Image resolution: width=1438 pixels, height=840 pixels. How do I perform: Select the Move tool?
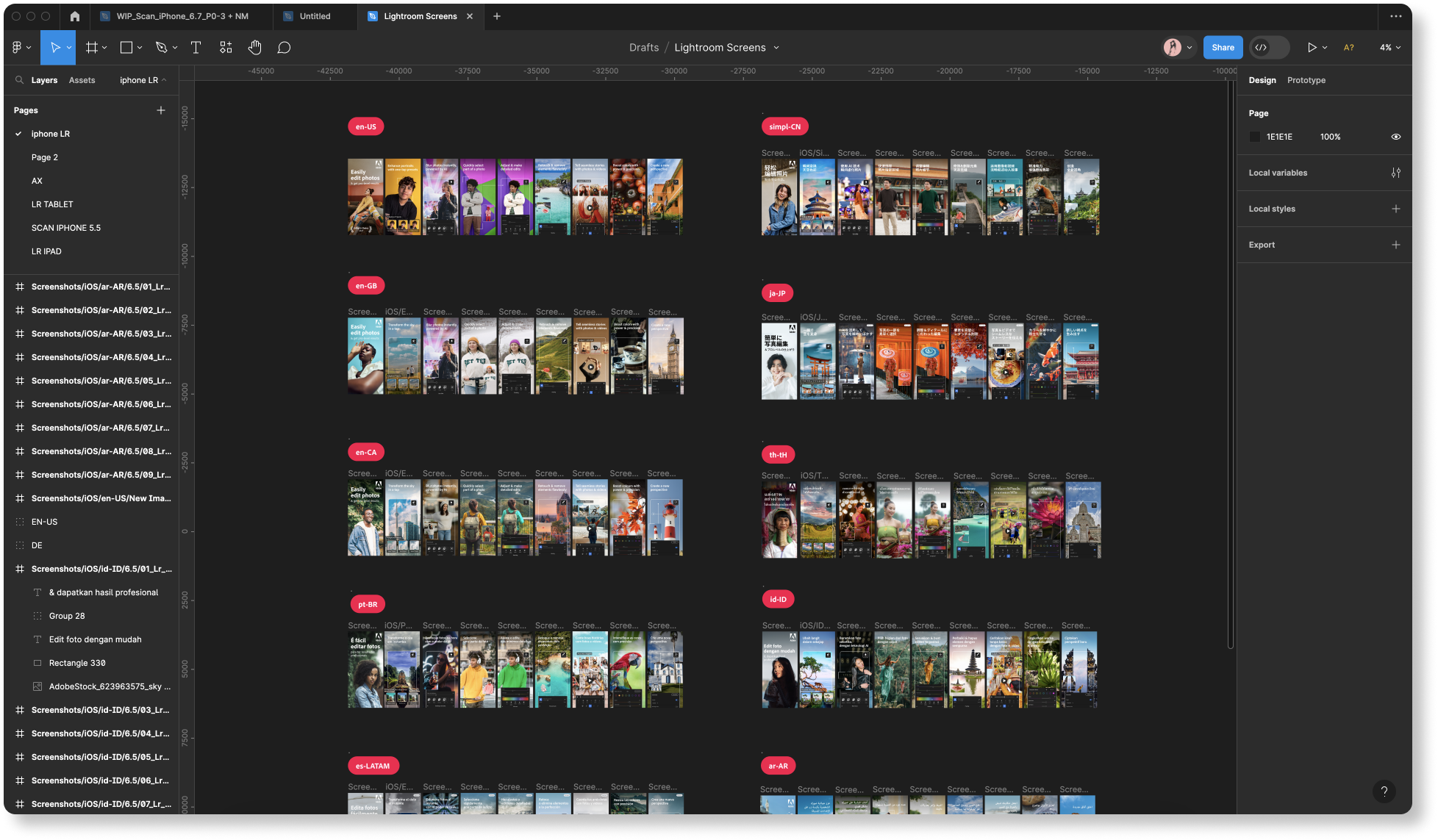click(55, 48)
